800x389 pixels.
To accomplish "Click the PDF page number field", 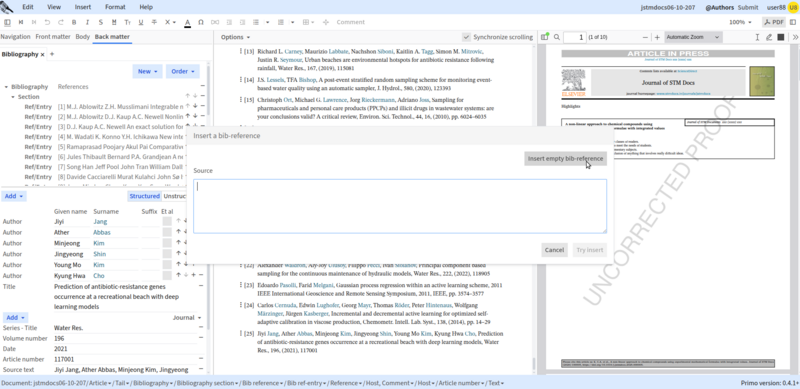I will click(575, 37).
